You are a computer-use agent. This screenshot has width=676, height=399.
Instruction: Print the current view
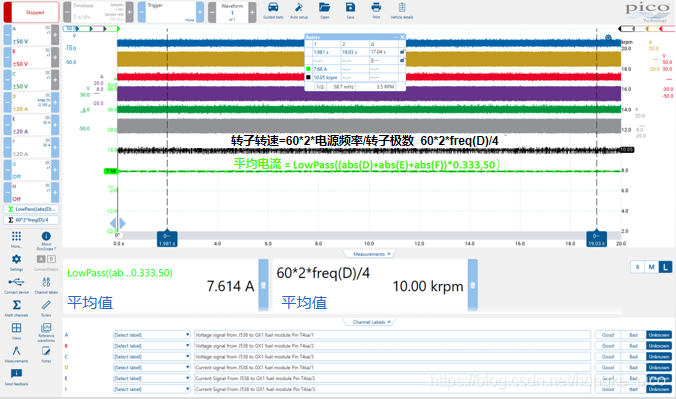pyautogui.click(x=376, y=10)
